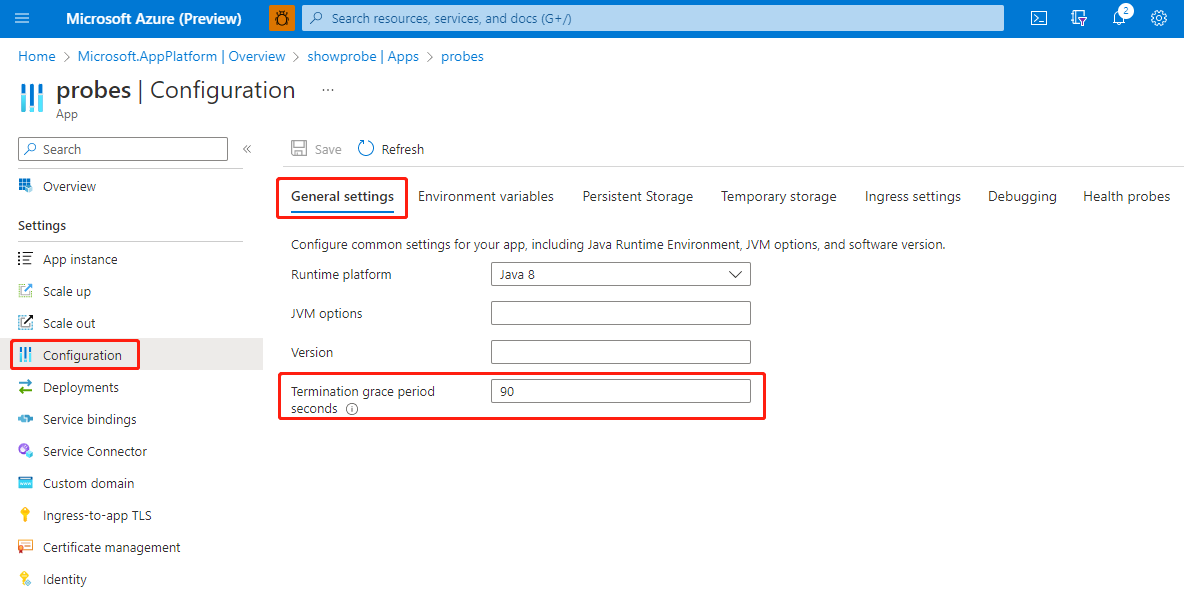Click the Termination grace period field
Viewport: 1184px width, 599px height.
(620, 391)
